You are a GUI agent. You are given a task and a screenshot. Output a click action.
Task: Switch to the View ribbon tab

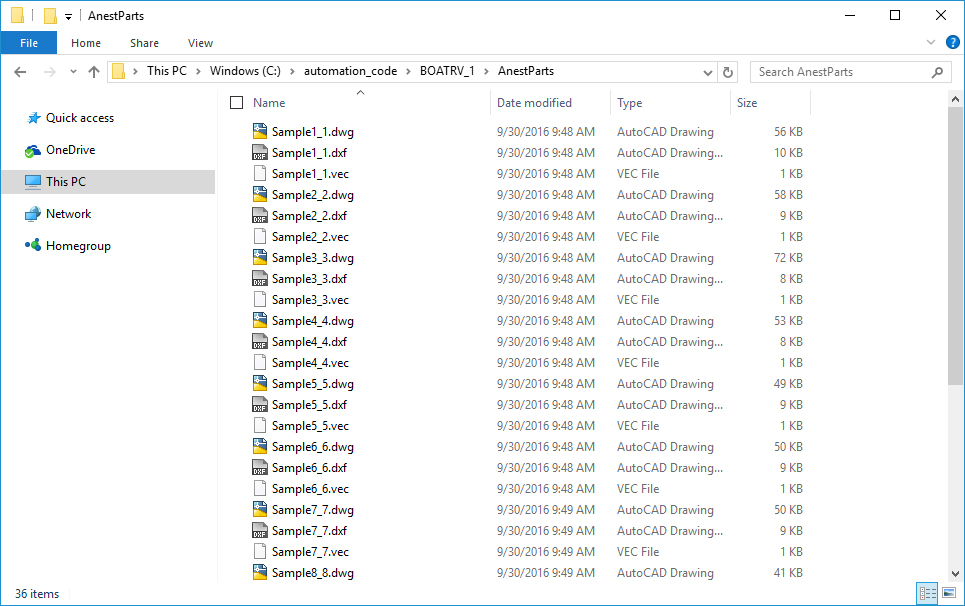tap(200, 43)
